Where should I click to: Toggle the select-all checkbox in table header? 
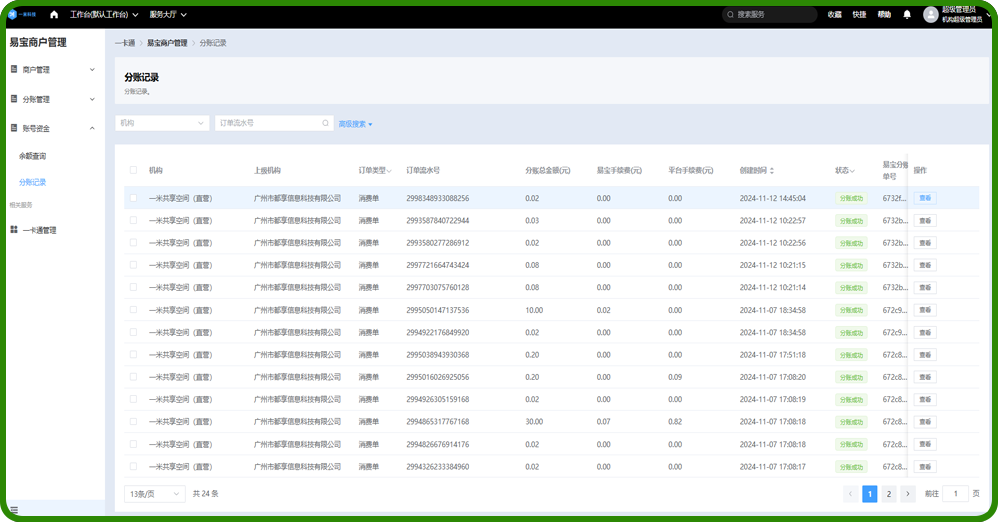[133, 171]
